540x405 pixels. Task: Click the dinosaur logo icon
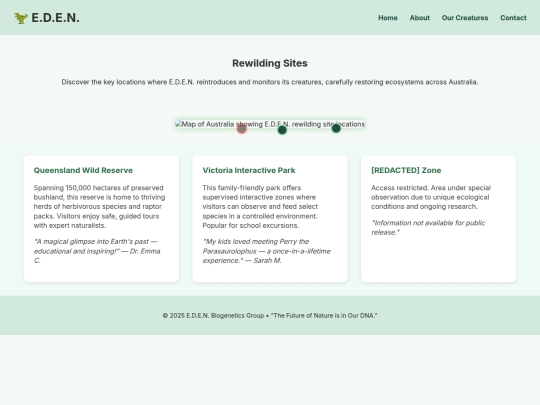(x=21, y=18)
